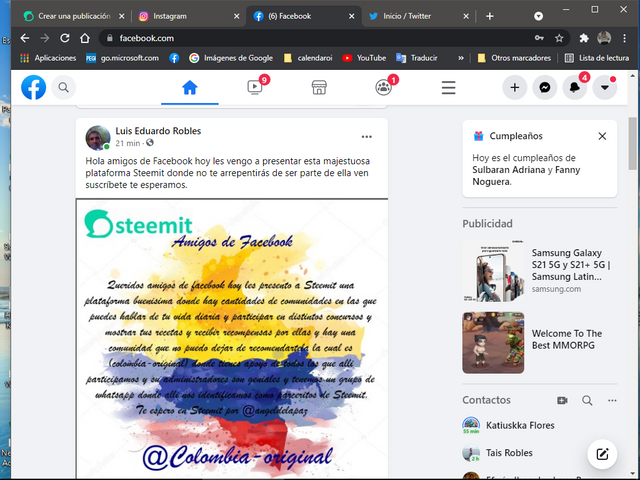Click the 21 min post timestamp
The image size is (640, 480).
point(127,143)
